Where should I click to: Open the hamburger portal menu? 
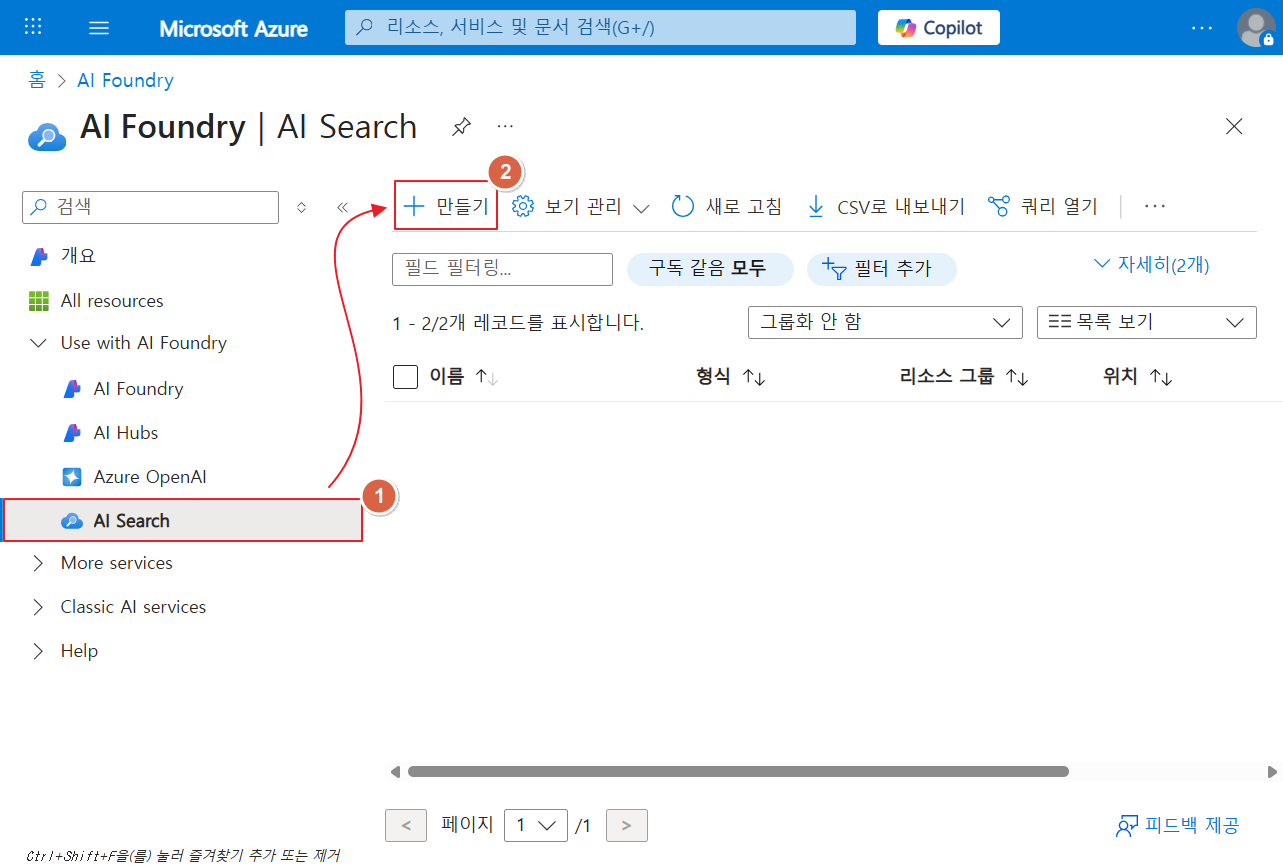tap(99, 27)
